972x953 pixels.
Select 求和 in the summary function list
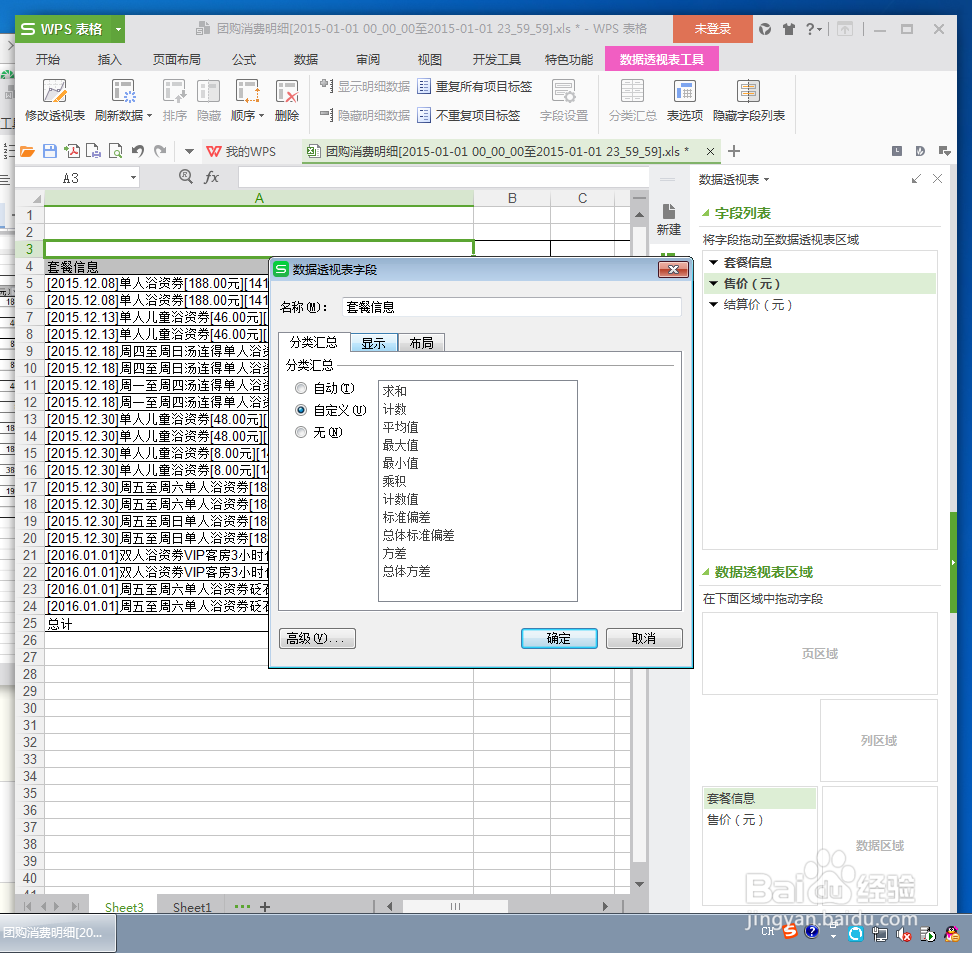click(395, 391)
